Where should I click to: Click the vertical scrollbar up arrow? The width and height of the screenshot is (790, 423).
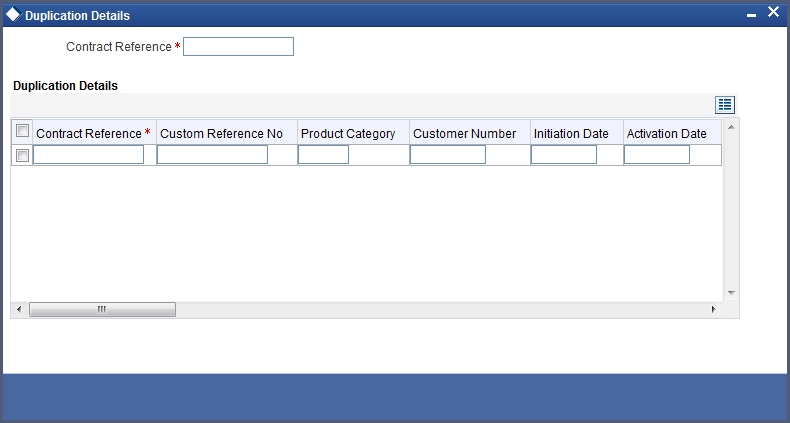731,127
